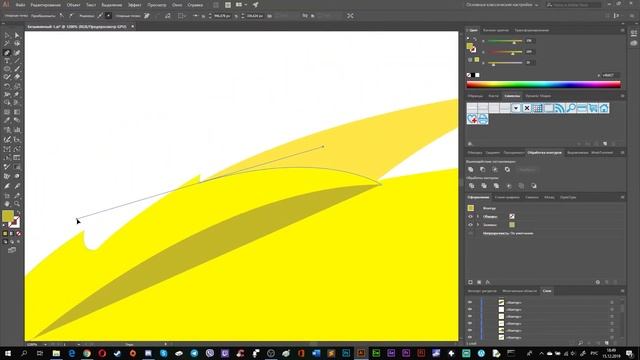Select the Zoom tool in the toolbar

[x=17, y=203]
